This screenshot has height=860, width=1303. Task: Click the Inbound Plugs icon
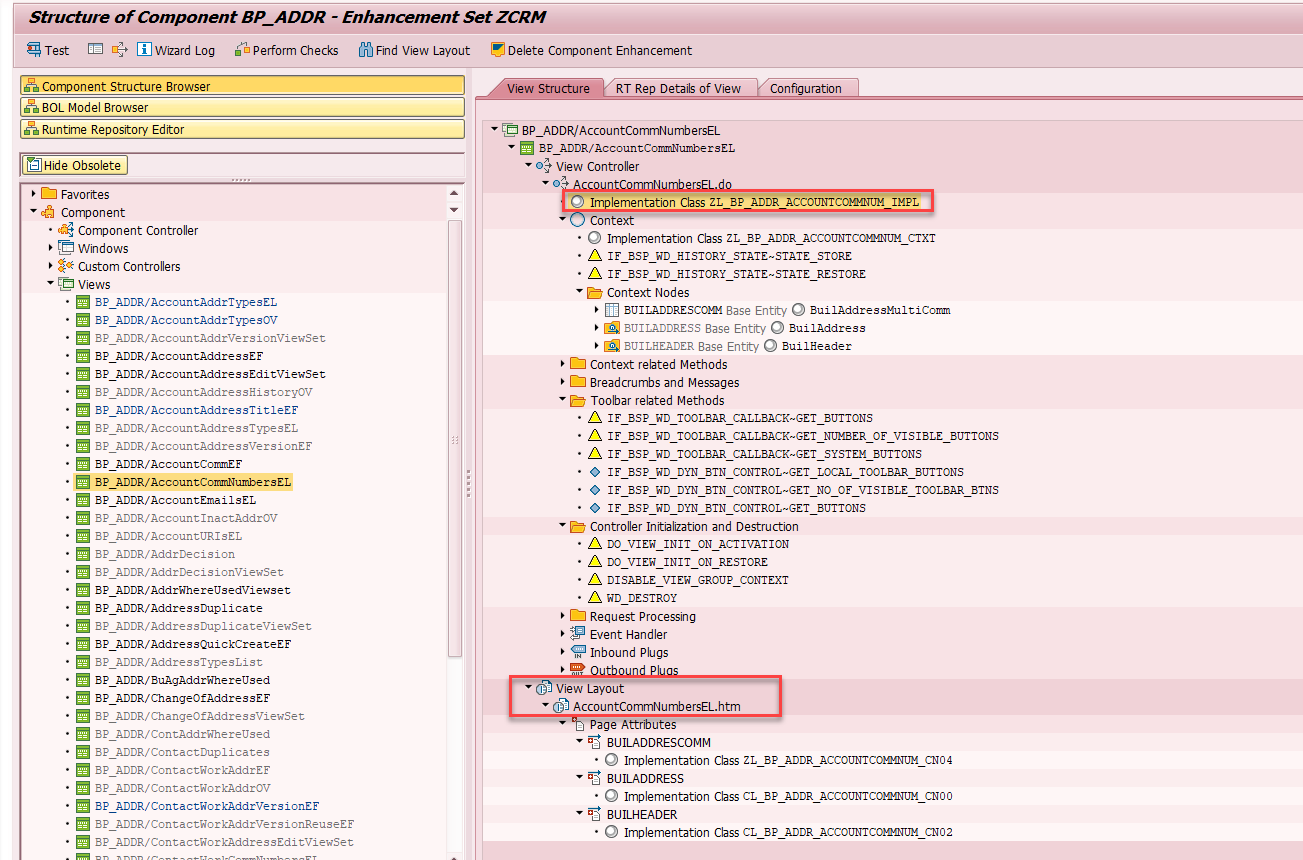[x=576, y=652]
